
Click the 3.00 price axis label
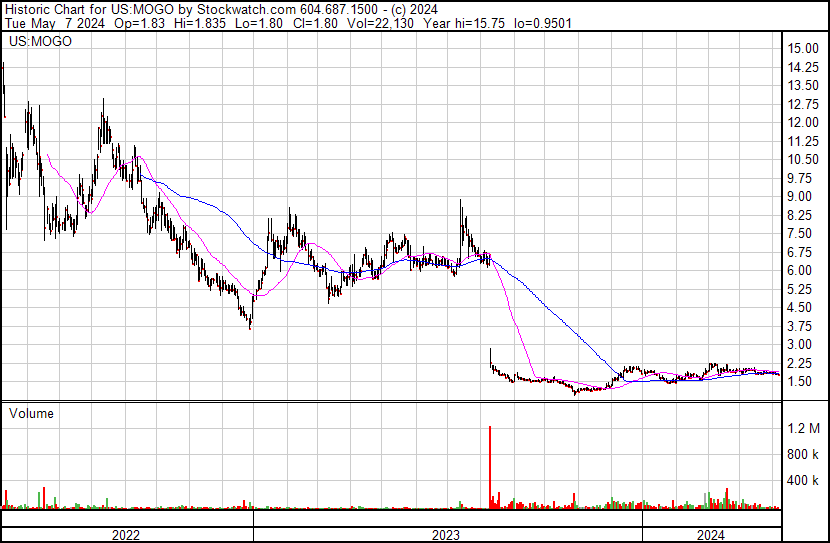tap(800, 344)
